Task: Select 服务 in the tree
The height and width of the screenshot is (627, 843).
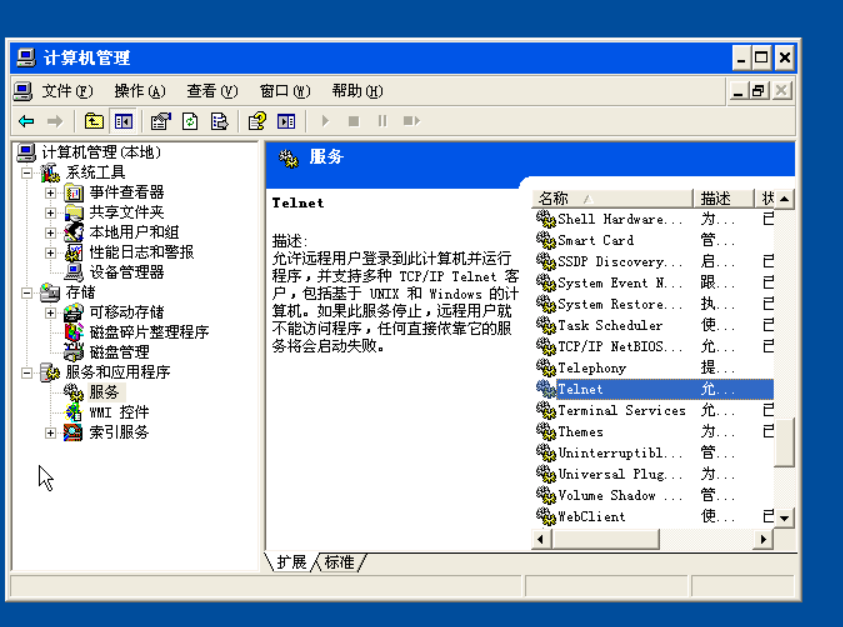Action: click(104, 393)
